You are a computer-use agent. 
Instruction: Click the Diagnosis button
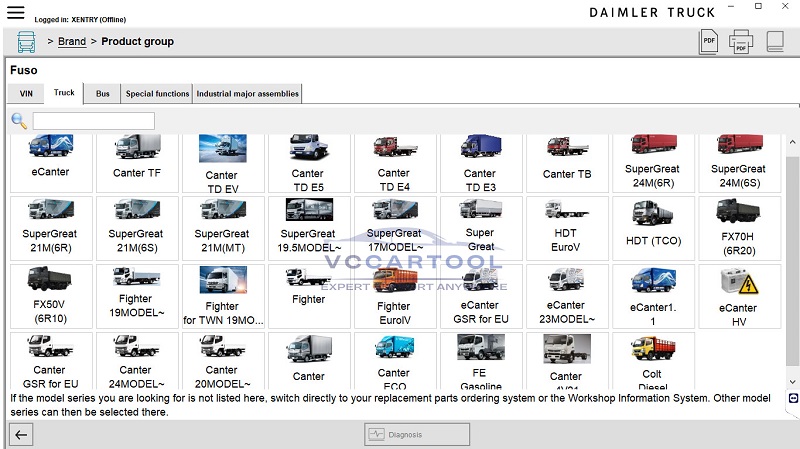[417, 435]
